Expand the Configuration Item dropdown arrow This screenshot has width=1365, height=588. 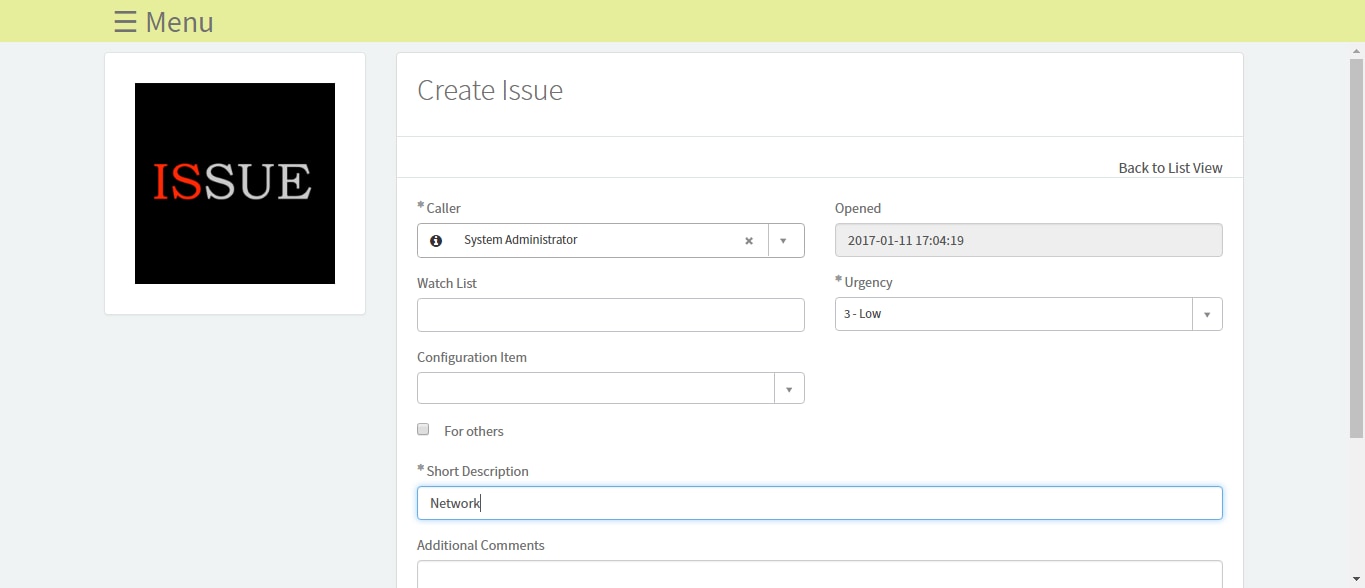click(789, 388)
